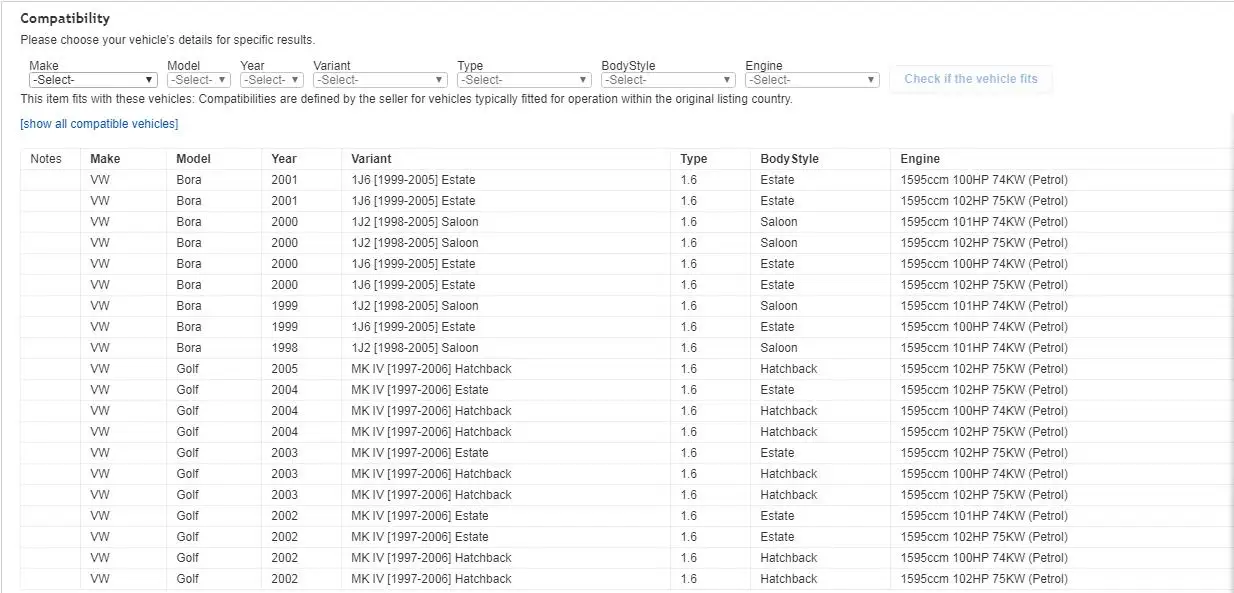Click the Please choose your vehicle's details text
This screenshot has width=1234, height=593.
tap(167, 40)
